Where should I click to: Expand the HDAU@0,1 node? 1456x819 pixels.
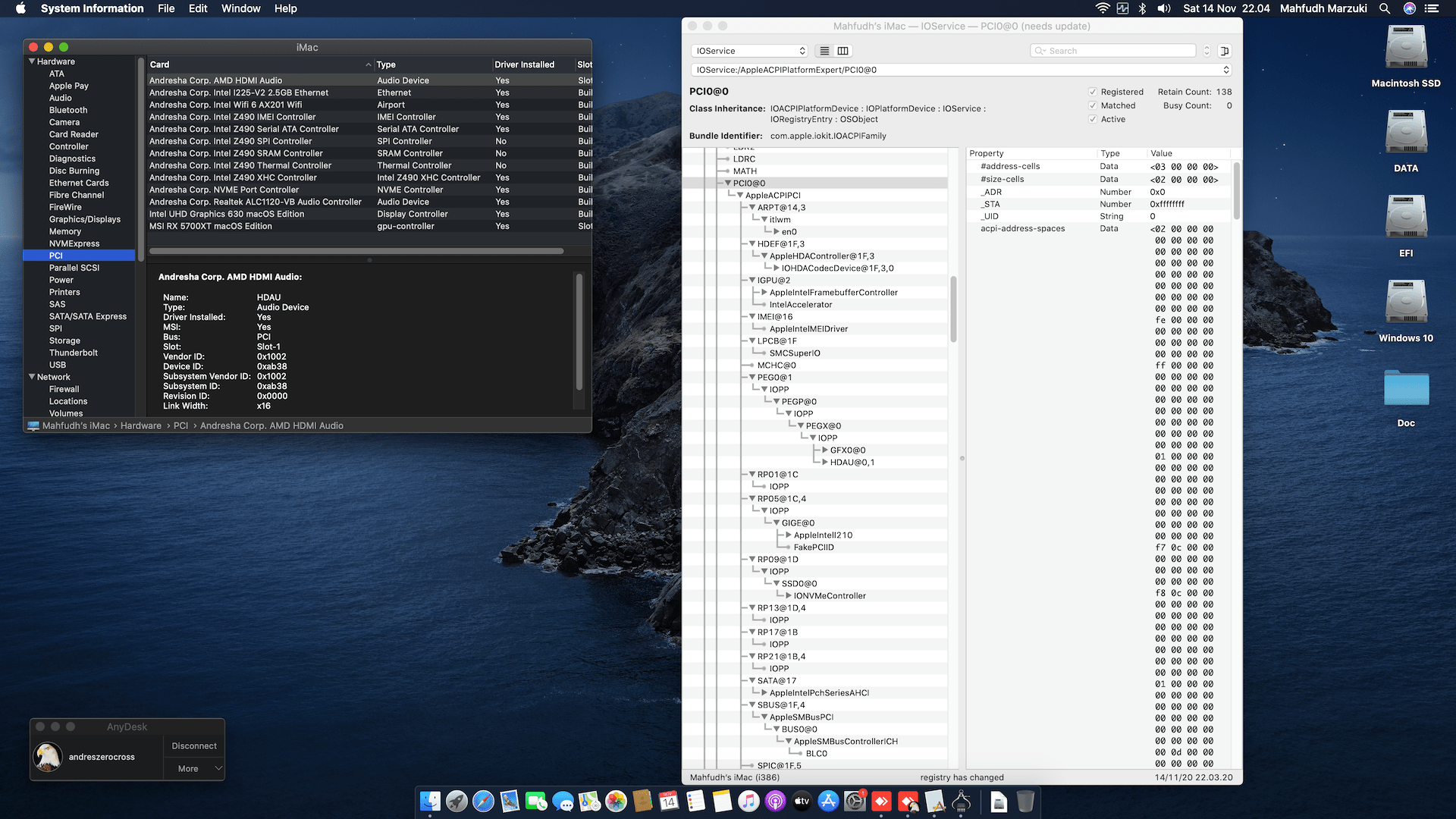(x=825, y=462)
